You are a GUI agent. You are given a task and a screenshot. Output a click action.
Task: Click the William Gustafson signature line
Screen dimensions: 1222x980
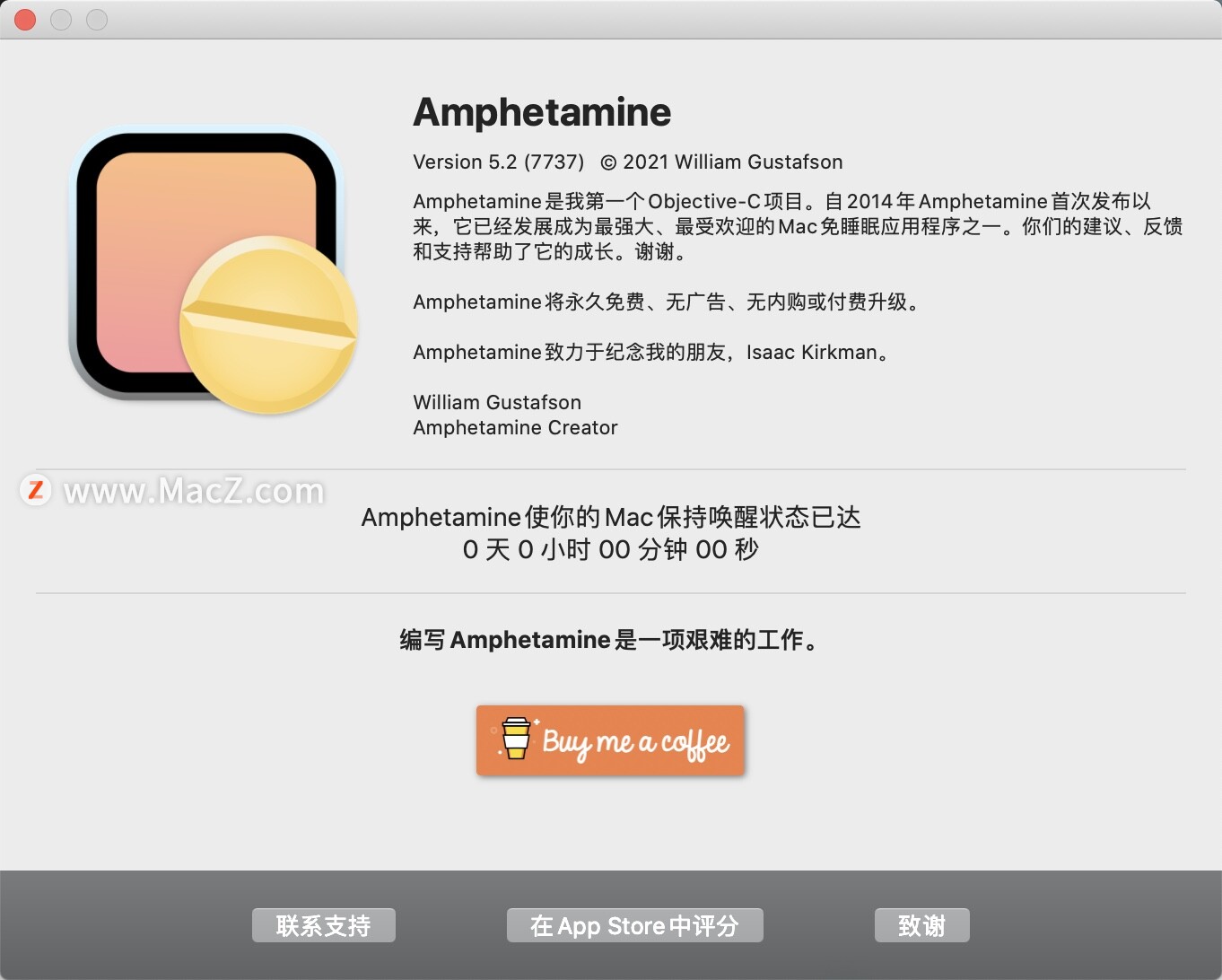497,402
